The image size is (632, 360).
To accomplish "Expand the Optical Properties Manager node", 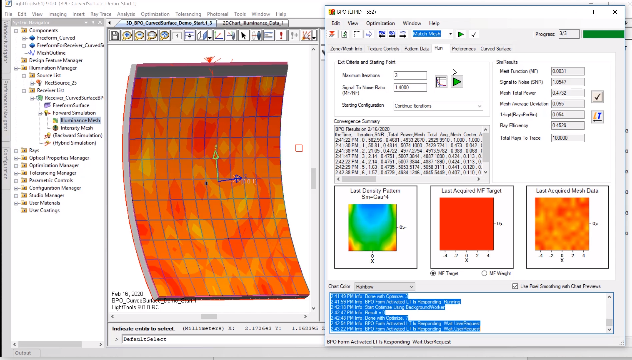I will tap(16, 158).
